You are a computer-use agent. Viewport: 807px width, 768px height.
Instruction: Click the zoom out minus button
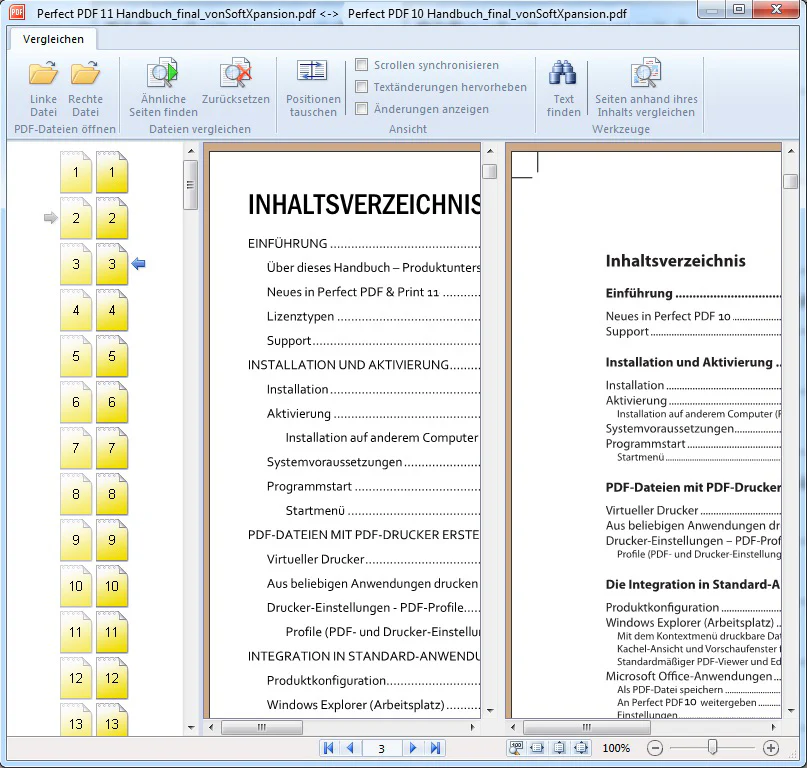[655, 748]
